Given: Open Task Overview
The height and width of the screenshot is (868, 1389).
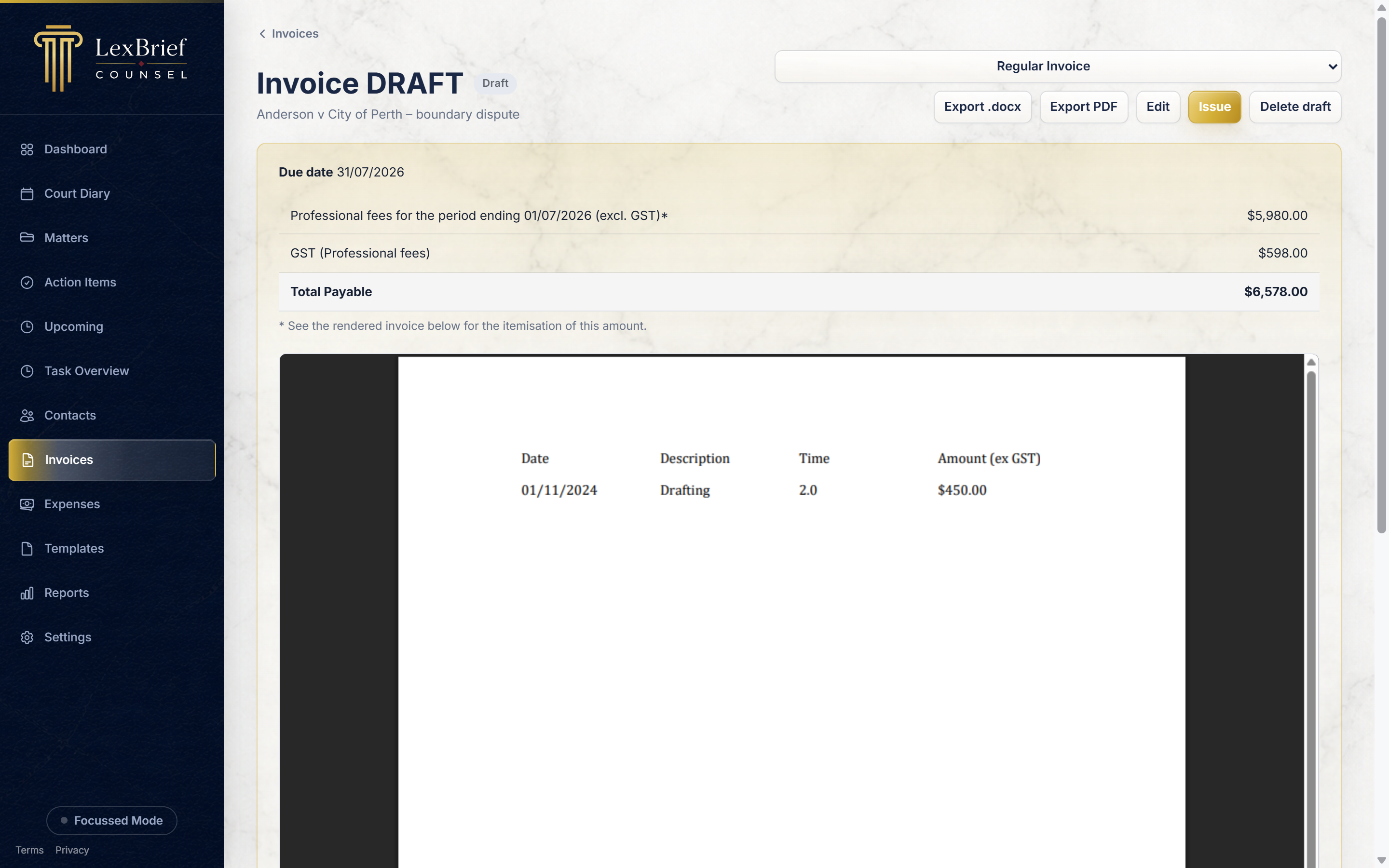Looking at the screenshot, I should click(112, 371).
